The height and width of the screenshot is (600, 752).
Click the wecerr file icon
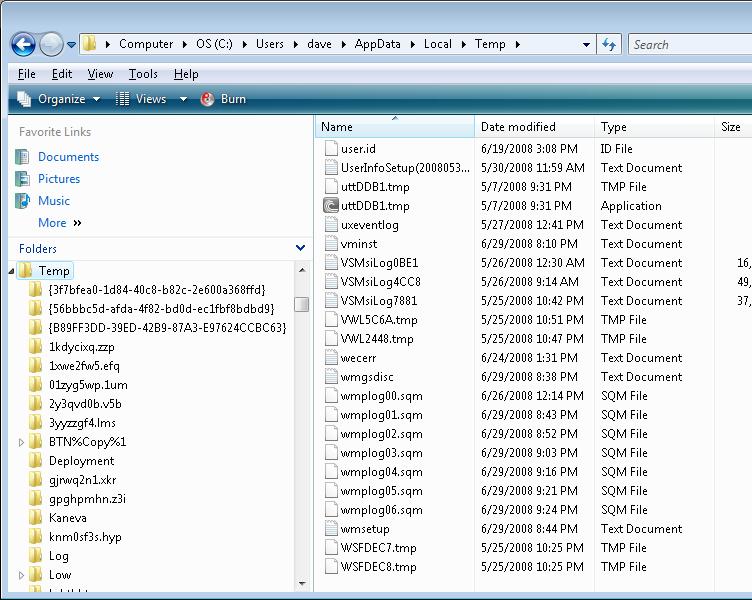(331, 357)
